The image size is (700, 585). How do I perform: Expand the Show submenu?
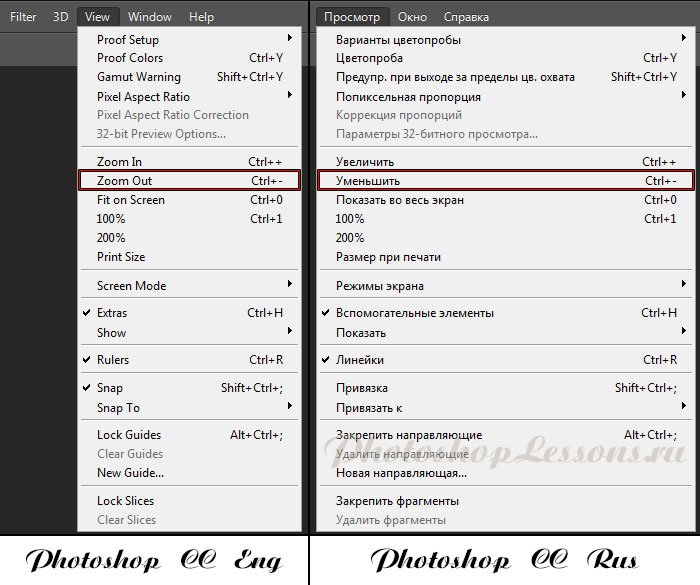point(189,333)
